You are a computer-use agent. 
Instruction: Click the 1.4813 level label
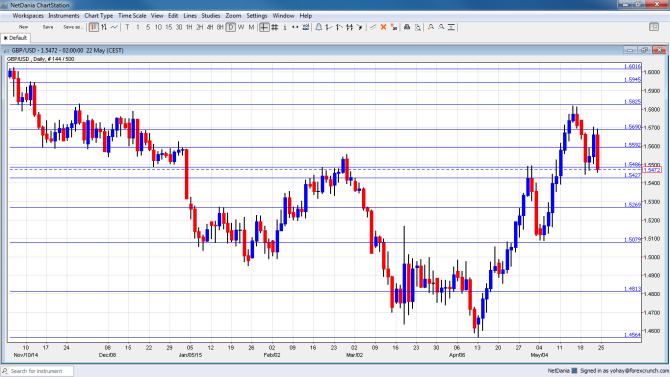coord(632,289)
